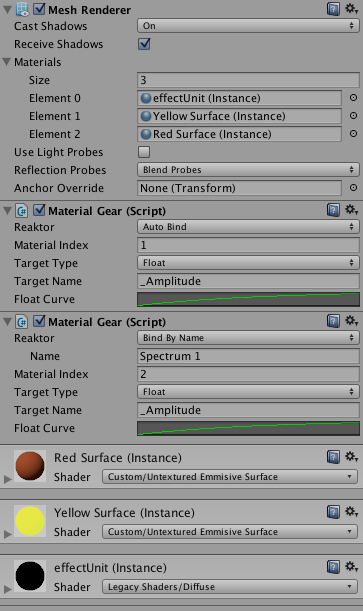Open Float Curve editor in second Material Gear

(x=248, y=428)
